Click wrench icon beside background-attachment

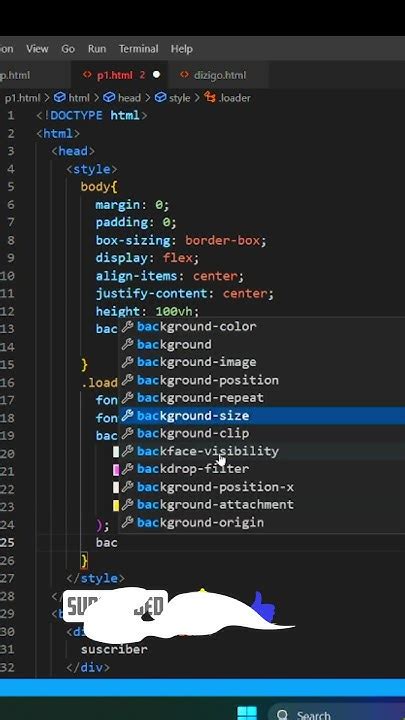(x=128, y=504)
